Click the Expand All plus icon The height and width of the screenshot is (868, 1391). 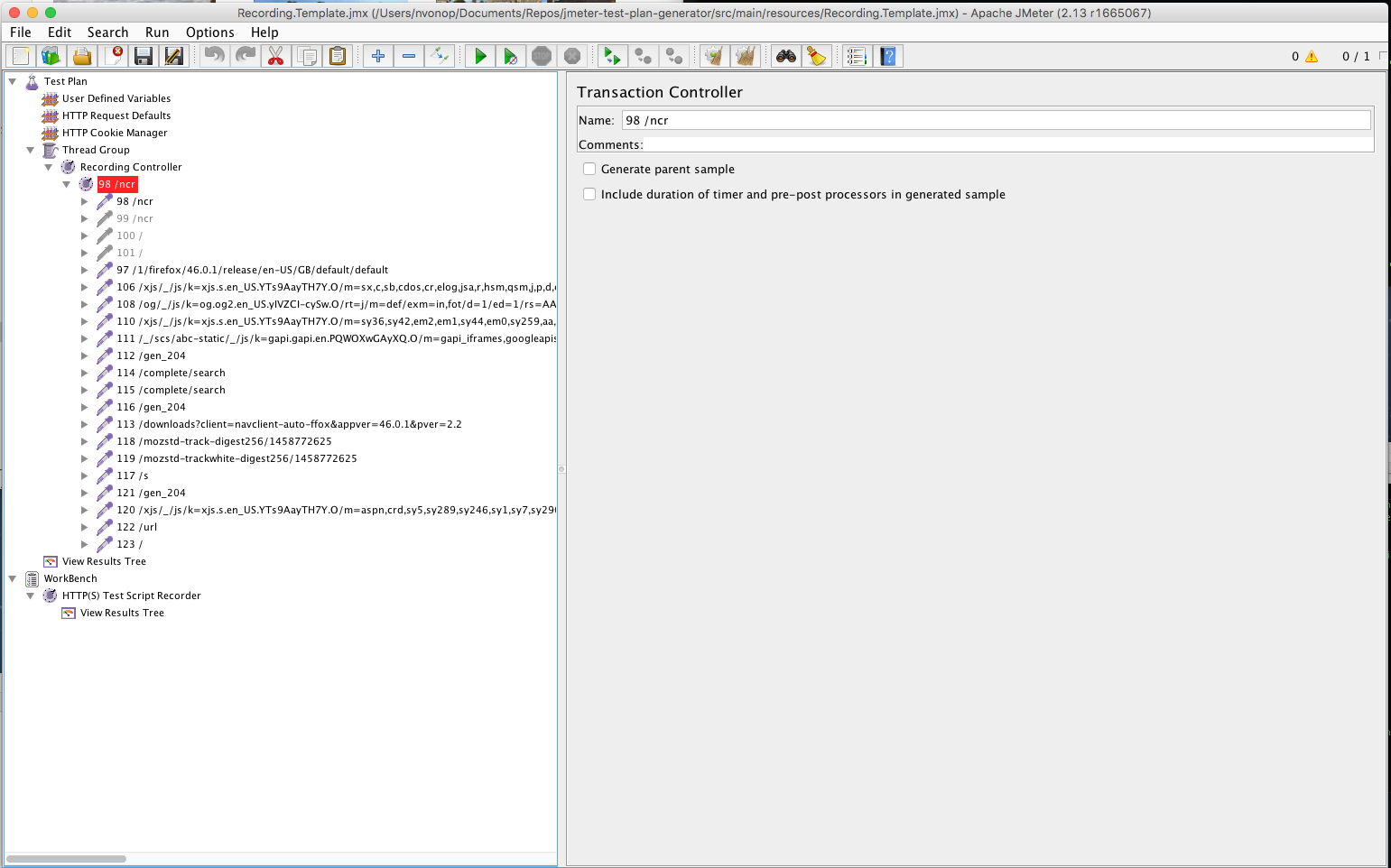(x=378, y=56)
